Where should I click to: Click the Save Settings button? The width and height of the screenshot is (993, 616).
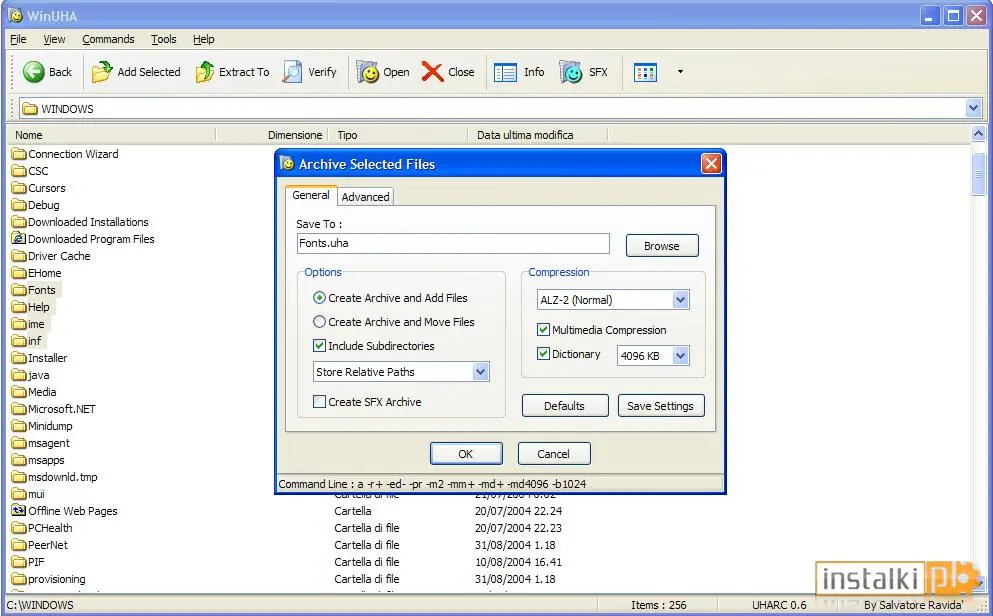pos(661,406)
